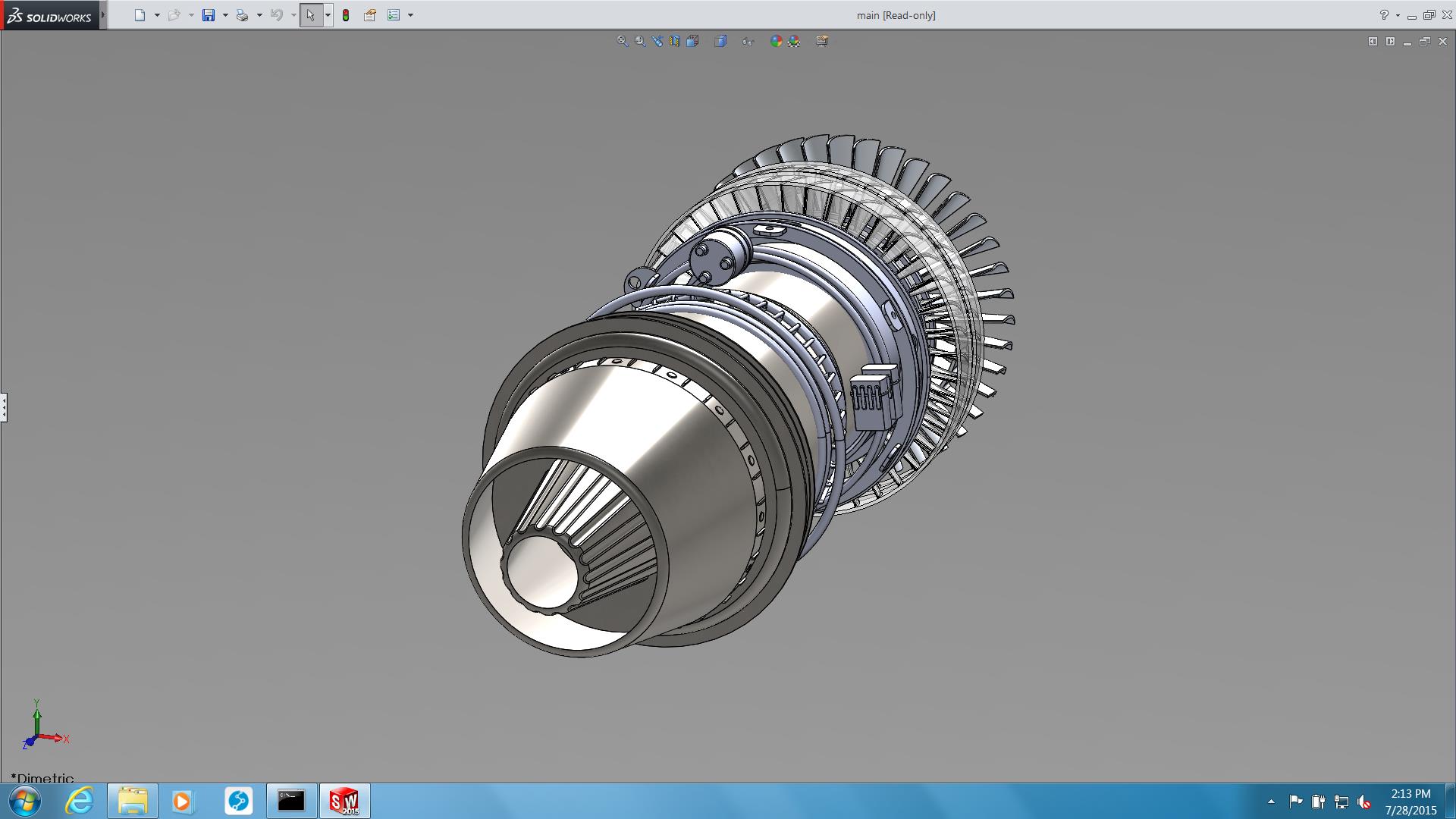Expand the Select tool dropdown arrow
The image size is (1456, 819).
(x=328, y=15)
